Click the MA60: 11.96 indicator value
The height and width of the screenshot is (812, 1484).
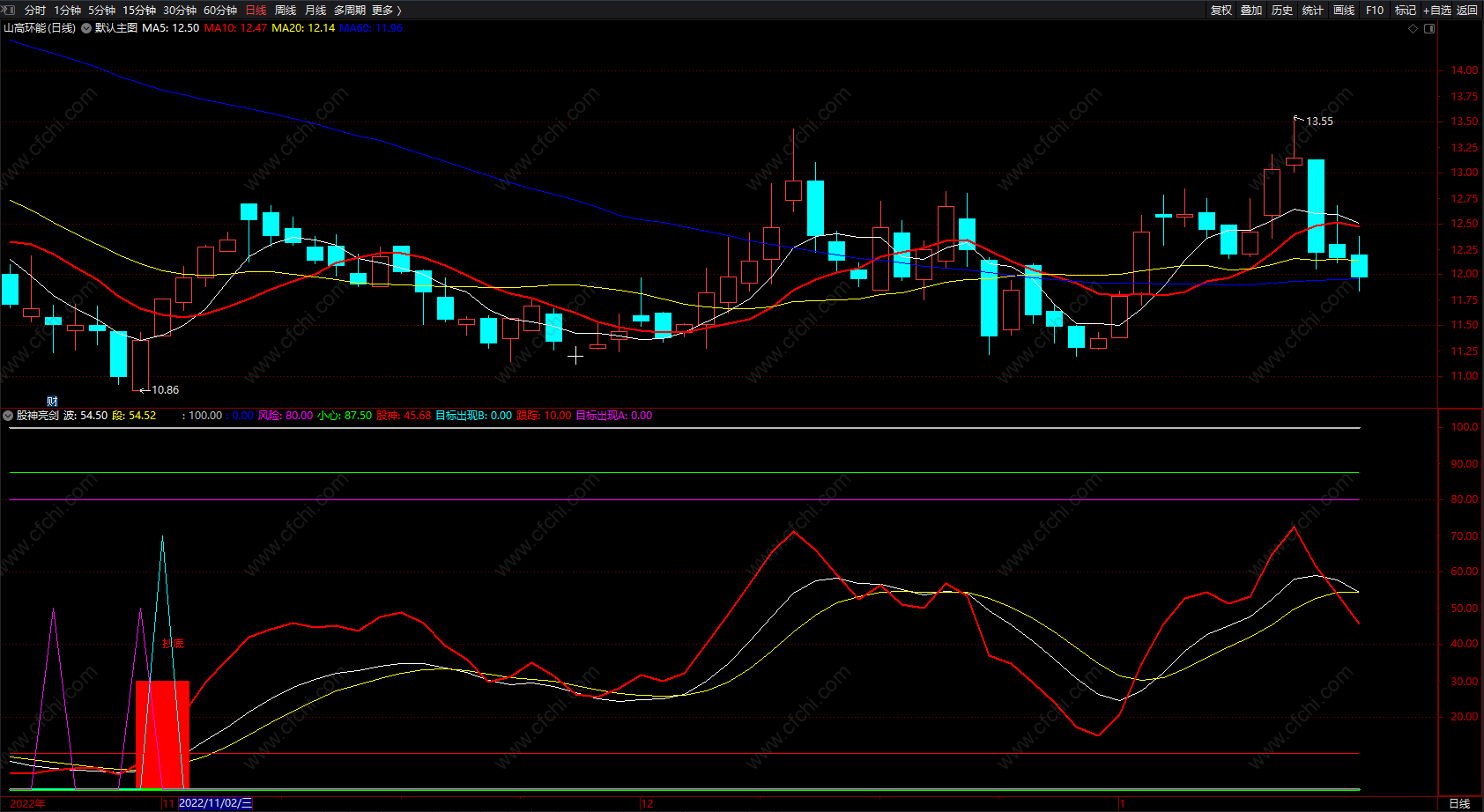[x=370, y=28]
